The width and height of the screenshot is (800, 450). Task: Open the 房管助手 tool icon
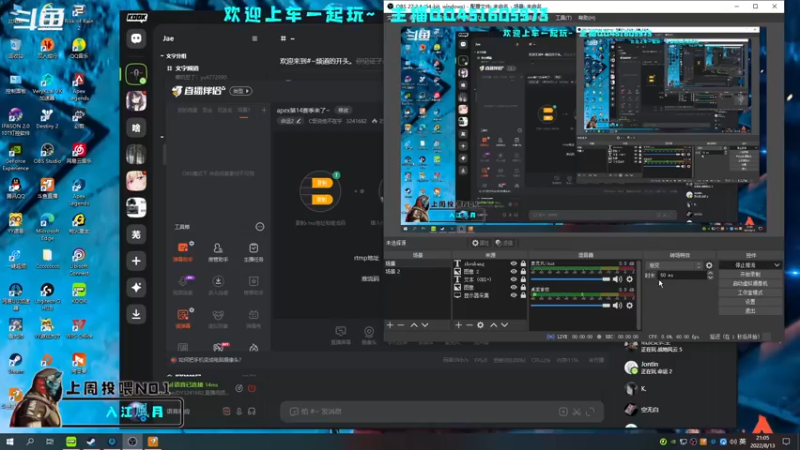pos(218,251)
